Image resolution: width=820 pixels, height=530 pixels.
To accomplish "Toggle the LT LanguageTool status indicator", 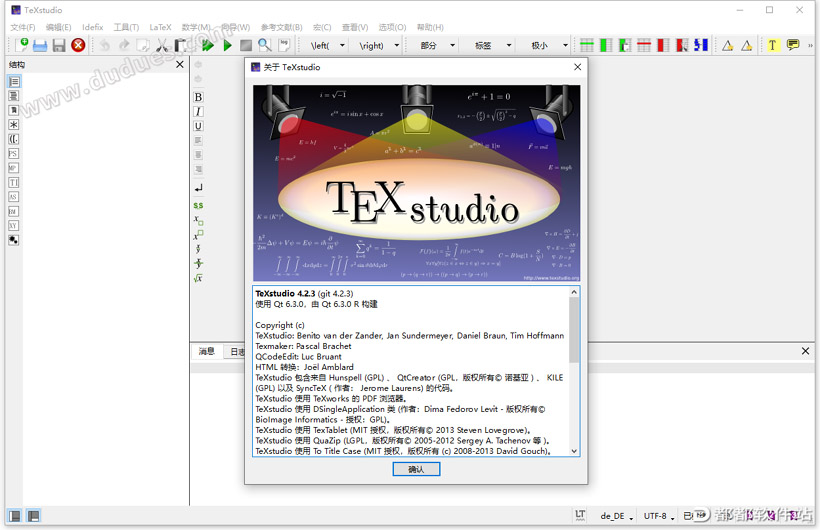I will tap(580, 515).
